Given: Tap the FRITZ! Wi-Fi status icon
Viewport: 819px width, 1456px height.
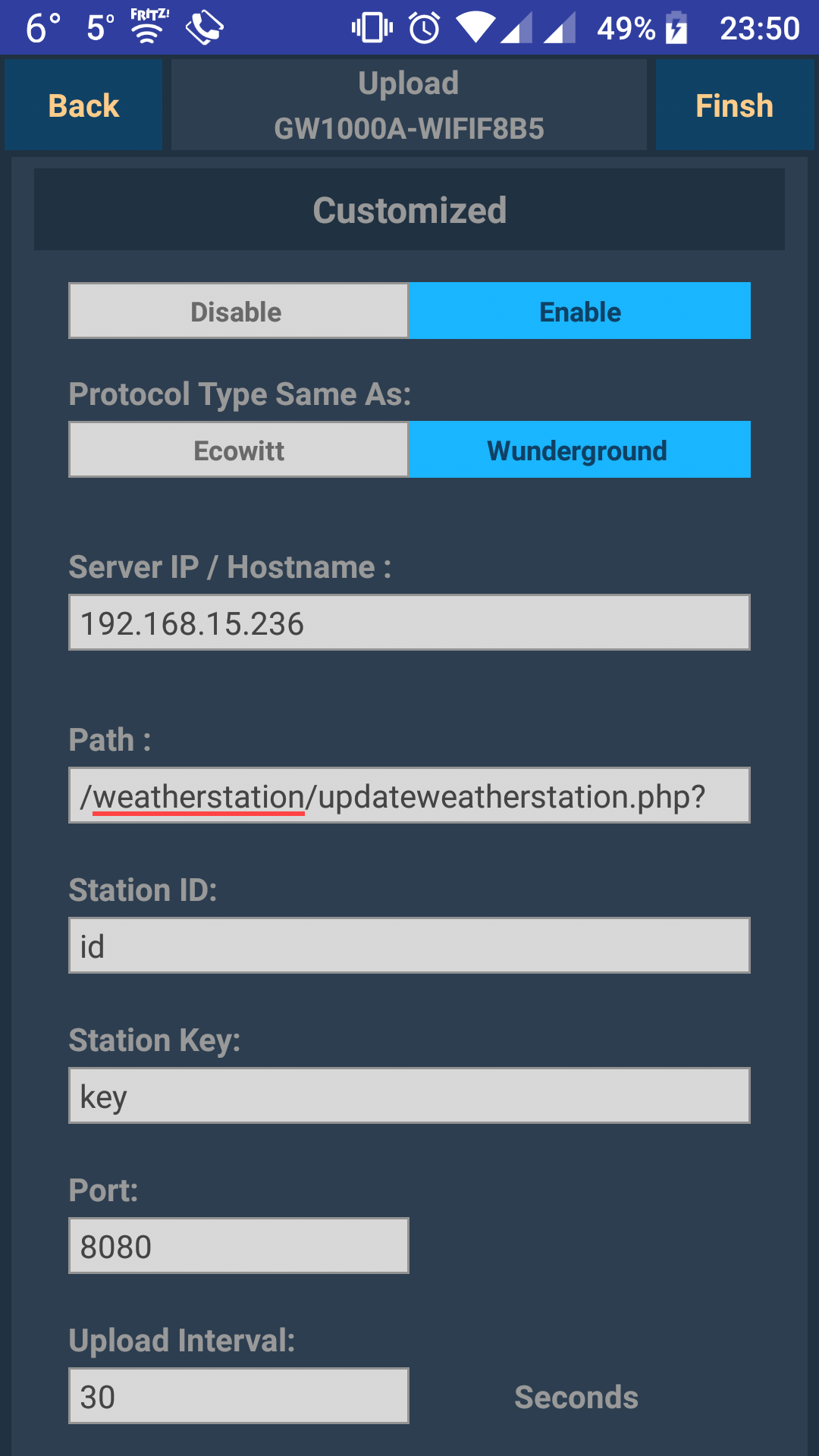Looking at the screenshot, I should click(x=149, y=27).
